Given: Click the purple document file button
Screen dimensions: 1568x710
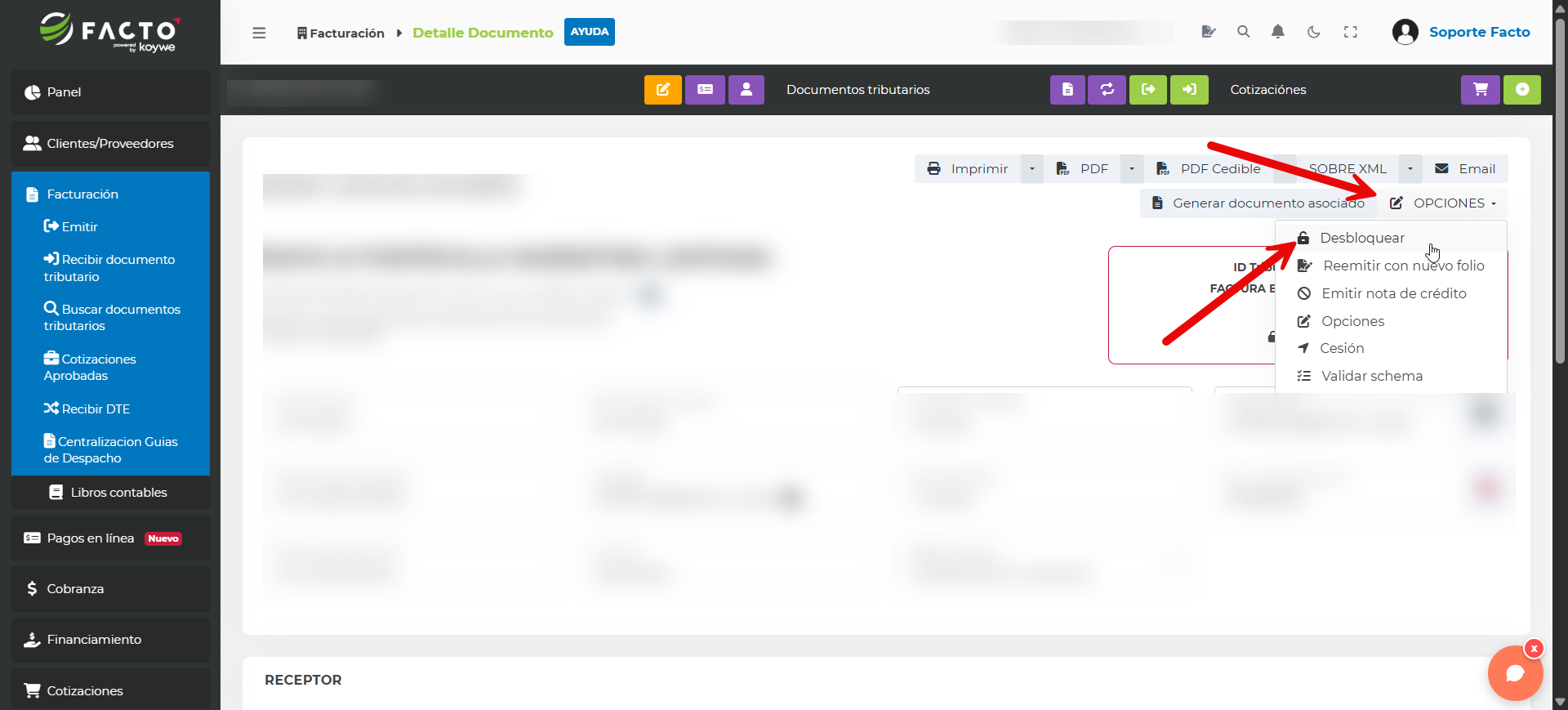Looking at the screenshot, I should pos(1067,90).
